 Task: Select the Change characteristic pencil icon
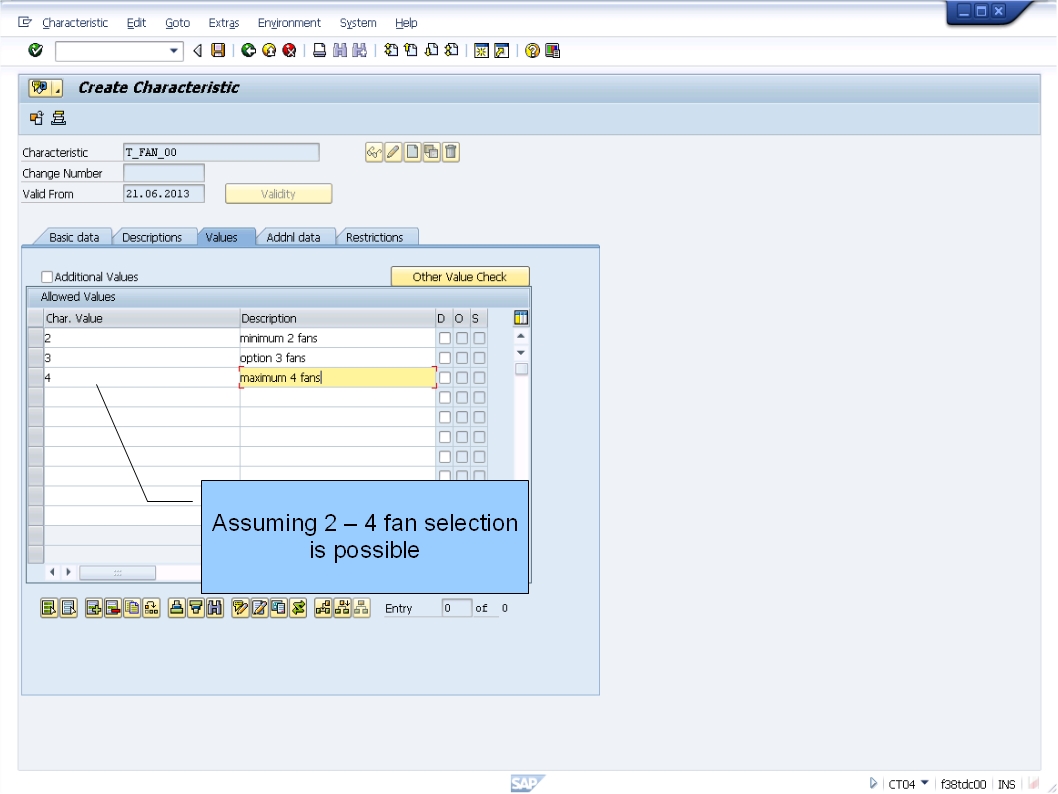[392, 152]
